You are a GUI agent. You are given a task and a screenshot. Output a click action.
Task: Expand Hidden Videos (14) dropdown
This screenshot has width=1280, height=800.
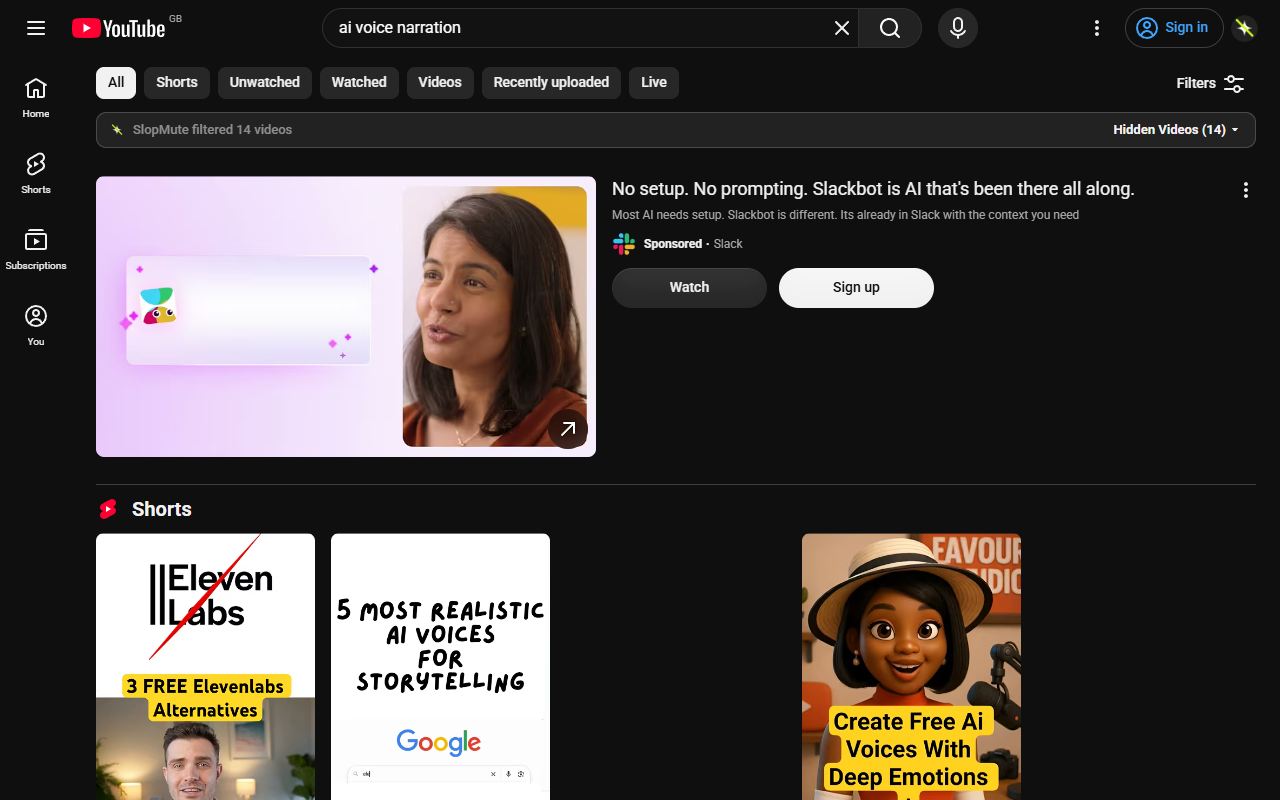point(1176,130)
